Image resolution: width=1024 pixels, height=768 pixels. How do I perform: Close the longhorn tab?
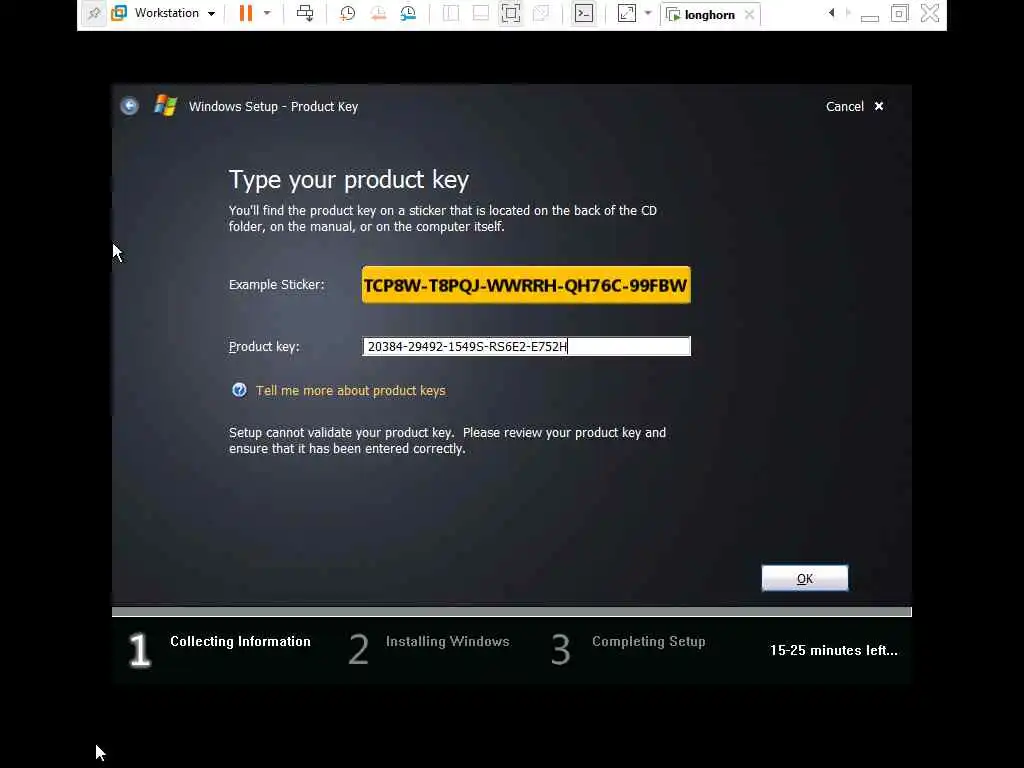pos(750,14)
